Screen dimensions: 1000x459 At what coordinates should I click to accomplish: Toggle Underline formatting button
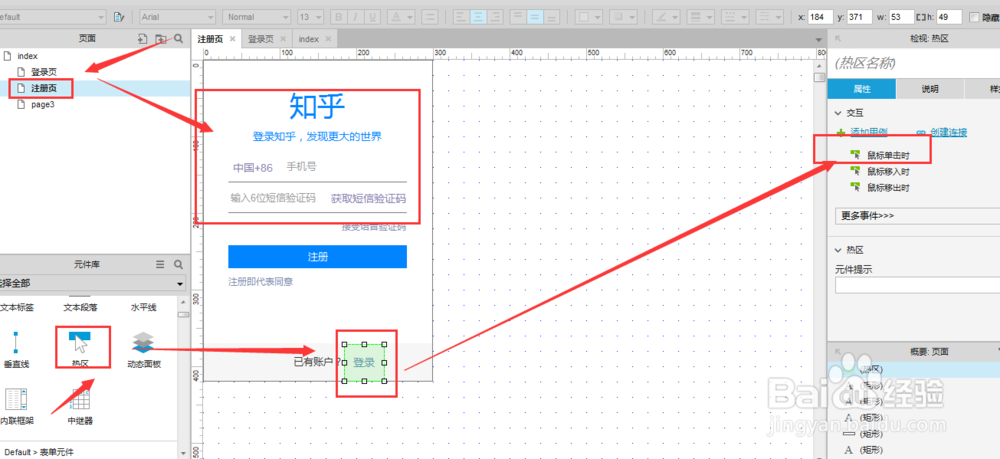pos(372,17)
